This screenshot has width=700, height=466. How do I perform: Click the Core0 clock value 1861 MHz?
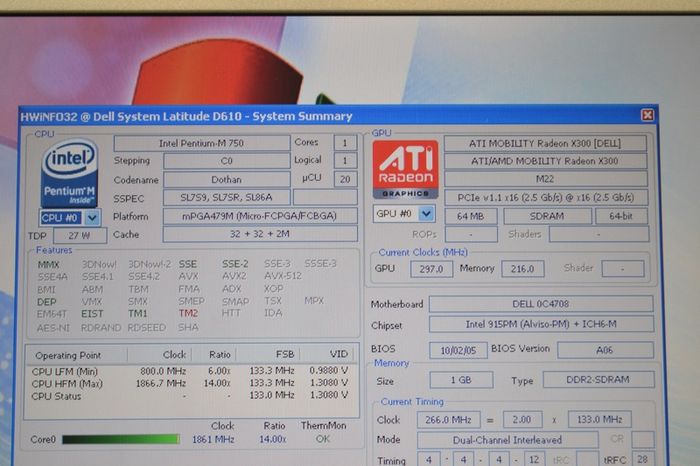click(213, 439)
